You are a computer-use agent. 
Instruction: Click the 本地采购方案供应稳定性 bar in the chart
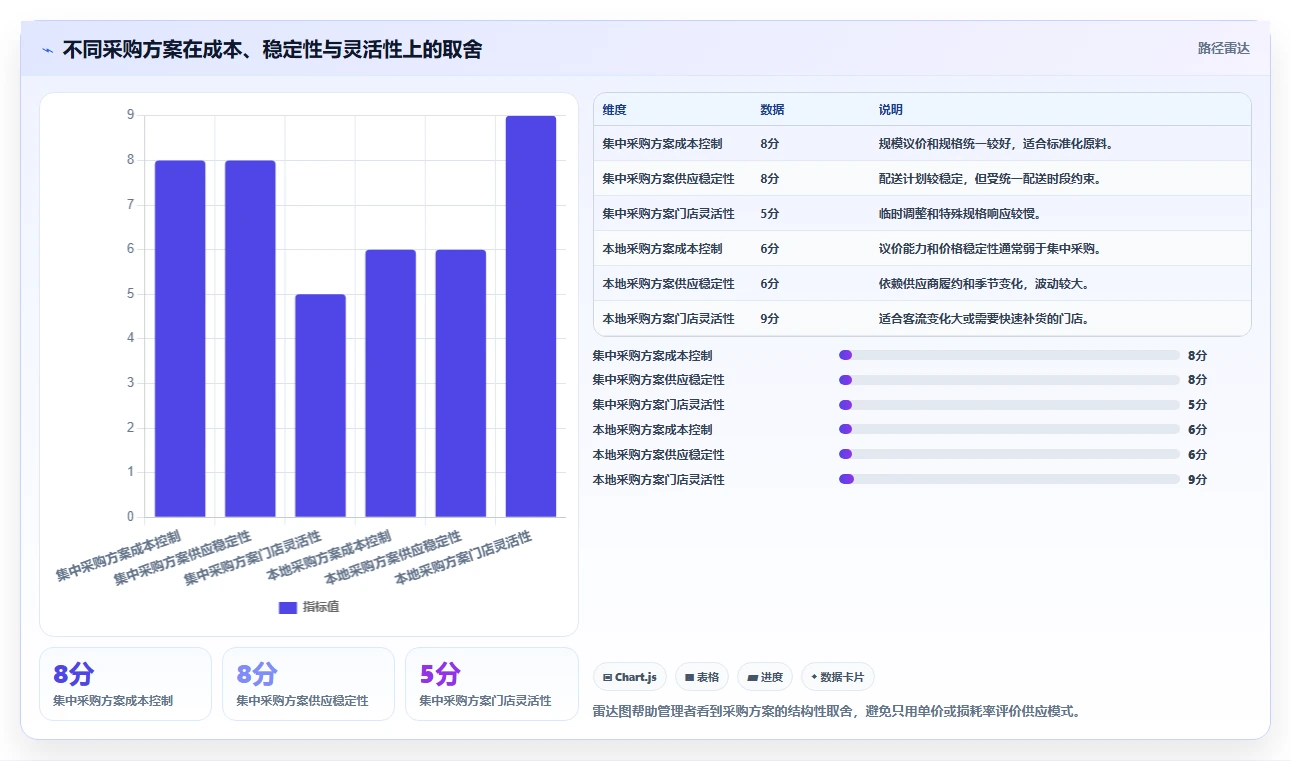pos(460,383)
